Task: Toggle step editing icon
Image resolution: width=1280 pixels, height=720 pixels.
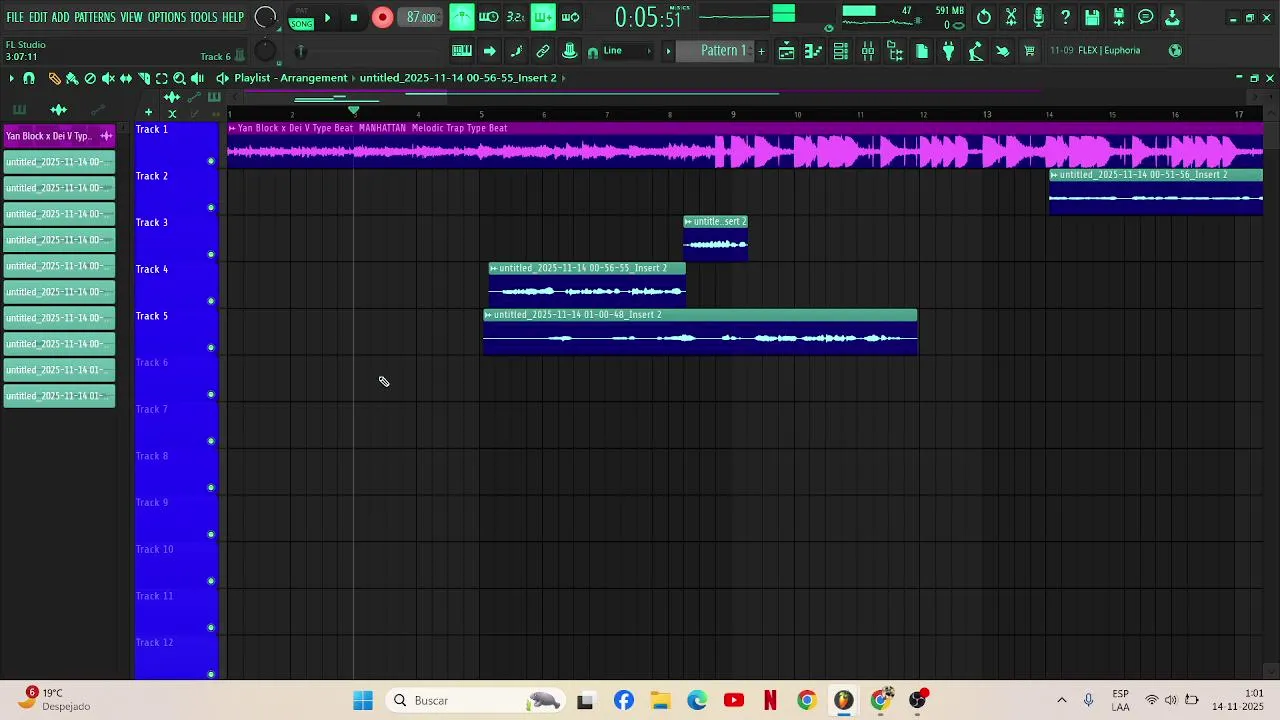Action: (516, 51)
